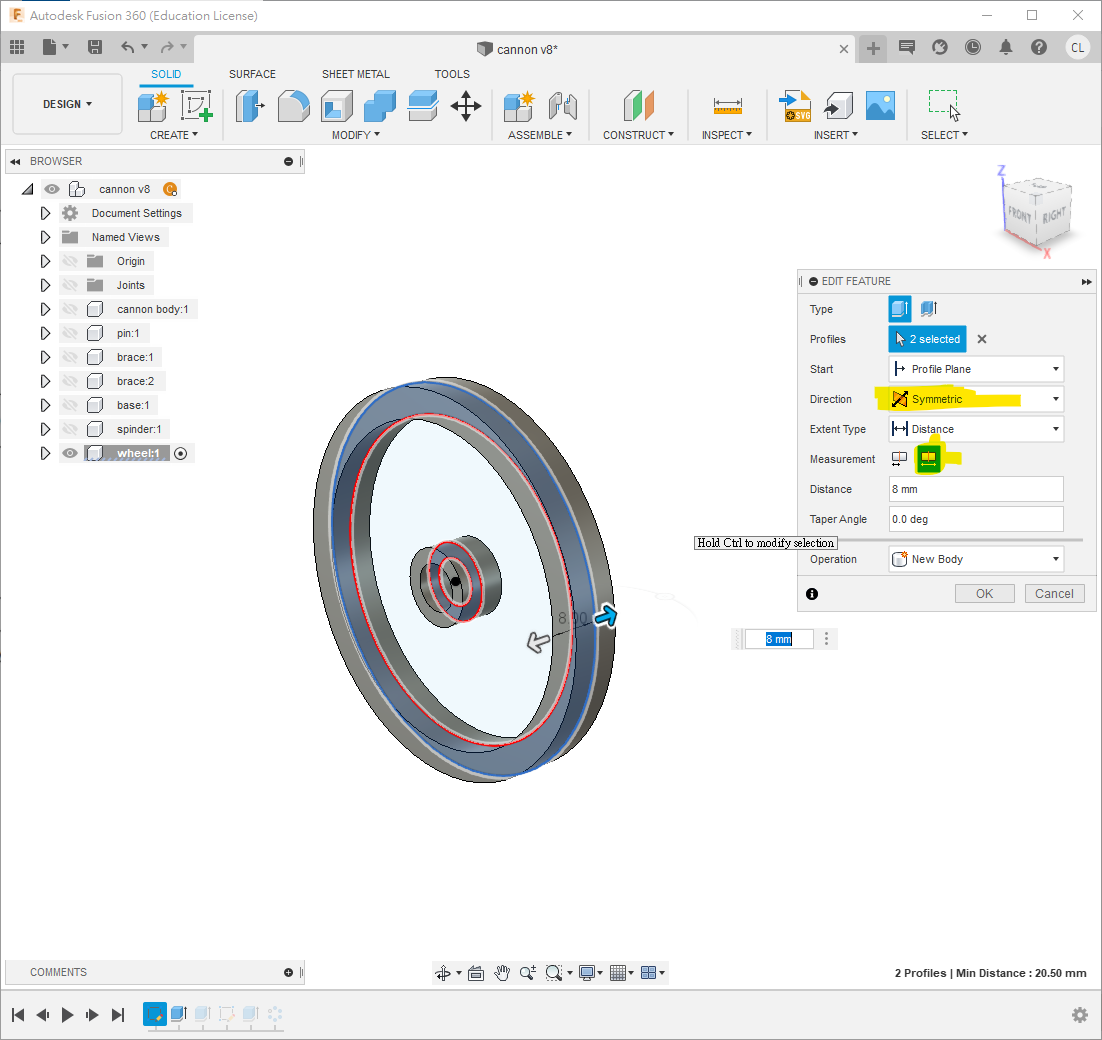Open the Measure tool under Inspect
This screenshot has width=1102, height=1040.
pyautogui.click(x=727, y=105)
